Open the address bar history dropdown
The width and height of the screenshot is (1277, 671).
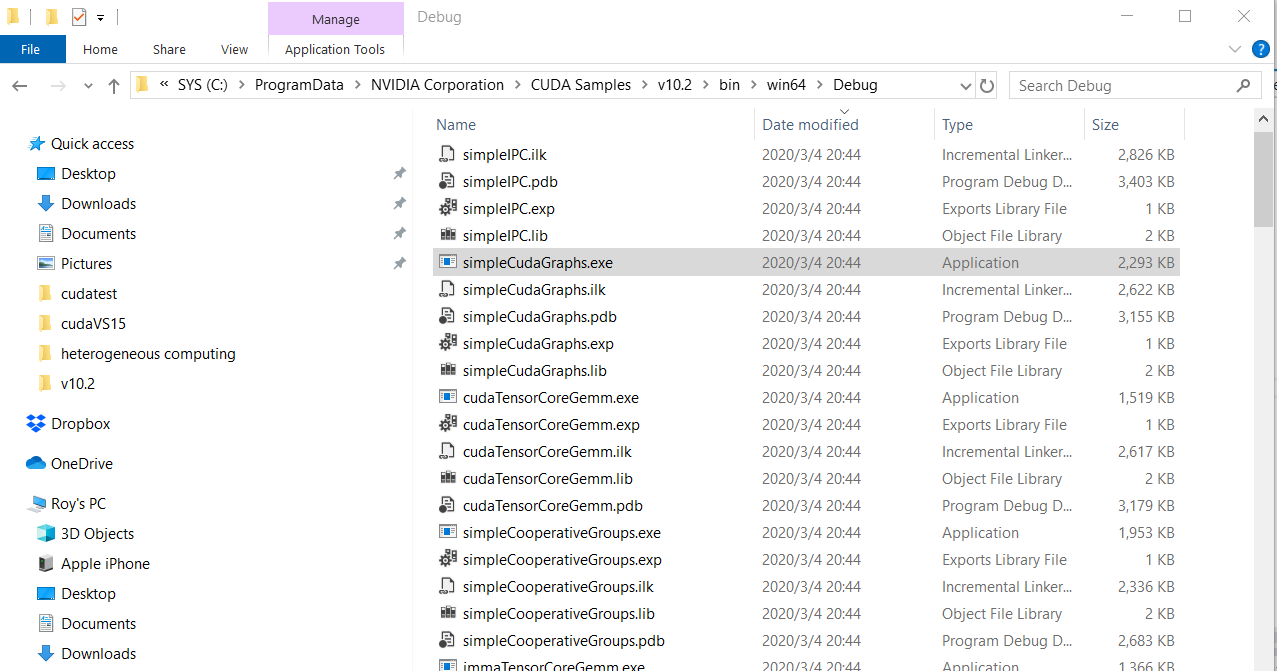click(x=964, y=86)
